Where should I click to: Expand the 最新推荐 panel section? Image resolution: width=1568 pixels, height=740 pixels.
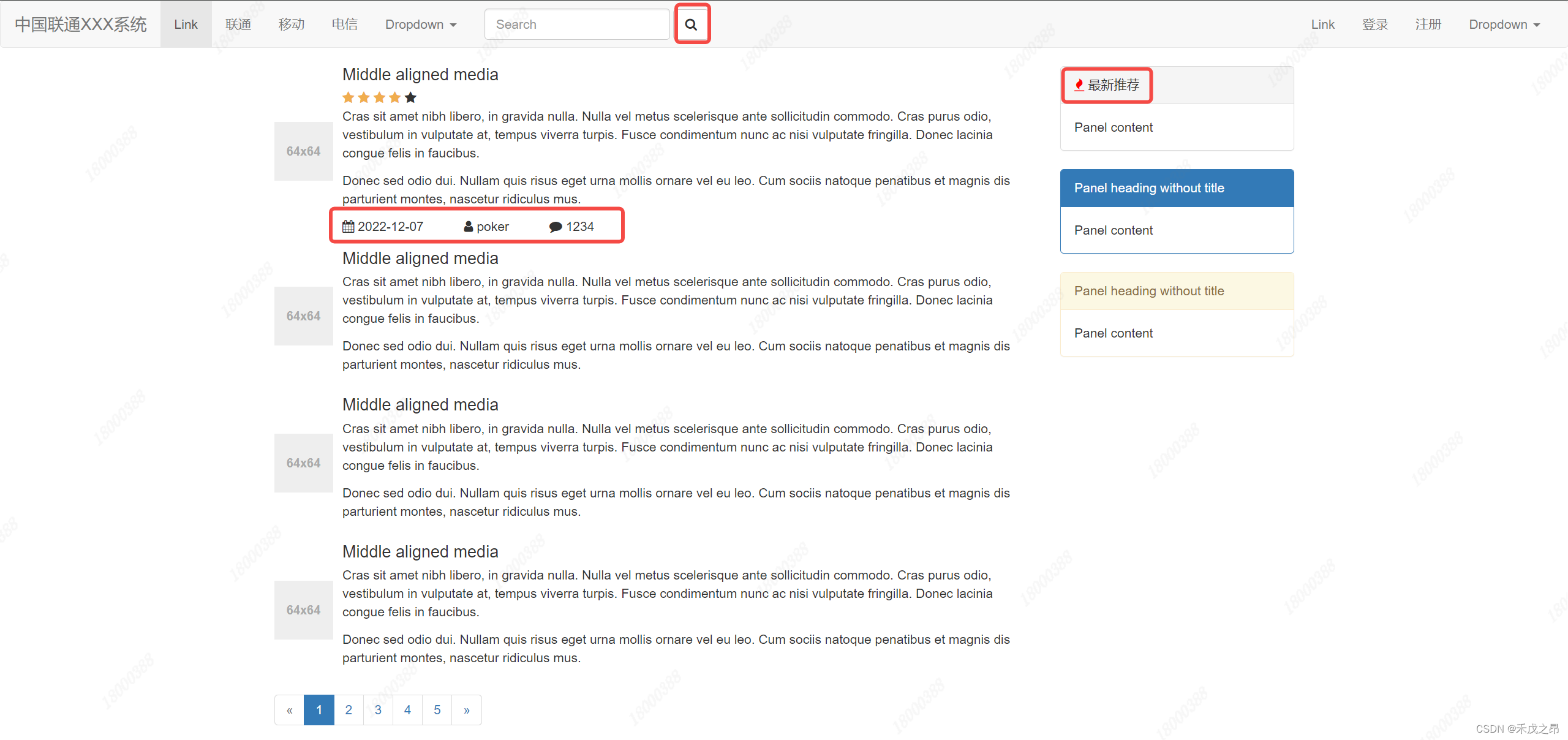pos(1107,85)
